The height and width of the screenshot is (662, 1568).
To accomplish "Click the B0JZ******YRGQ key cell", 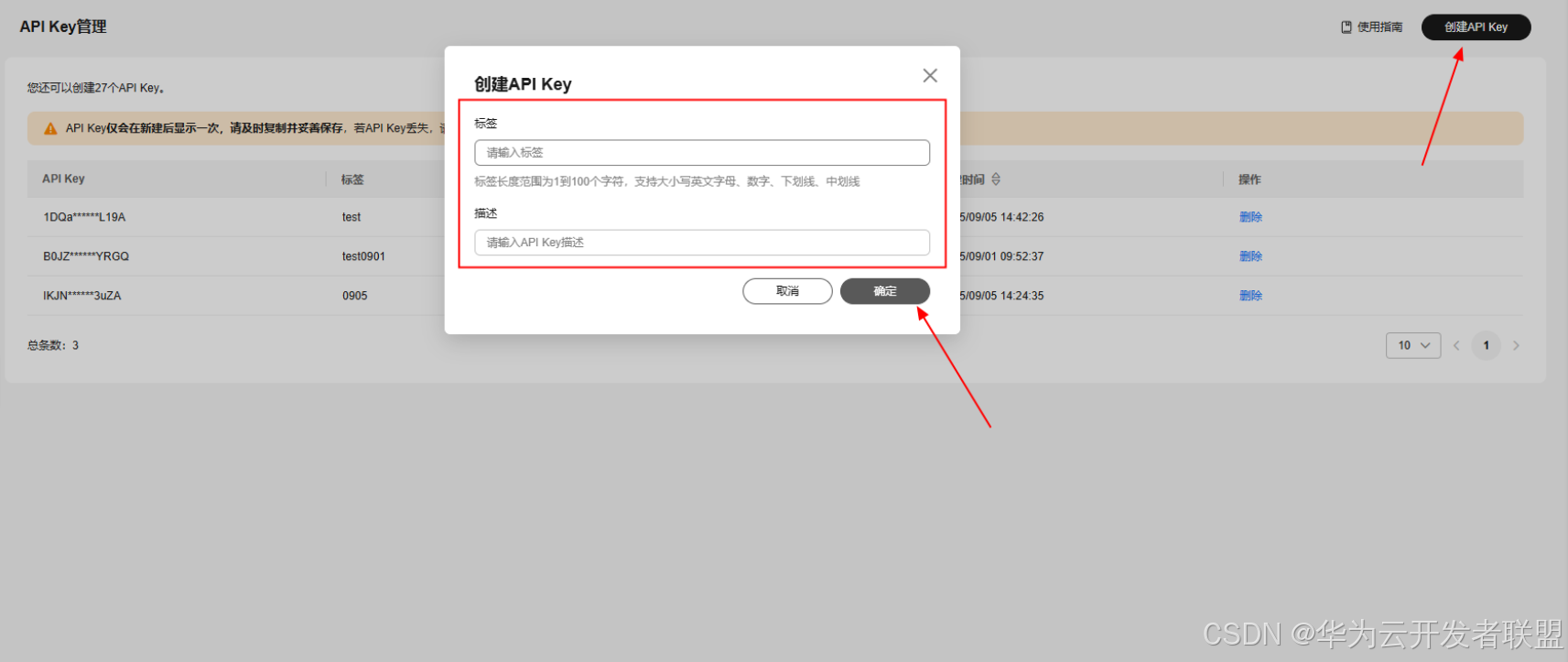I will (86, 257).
